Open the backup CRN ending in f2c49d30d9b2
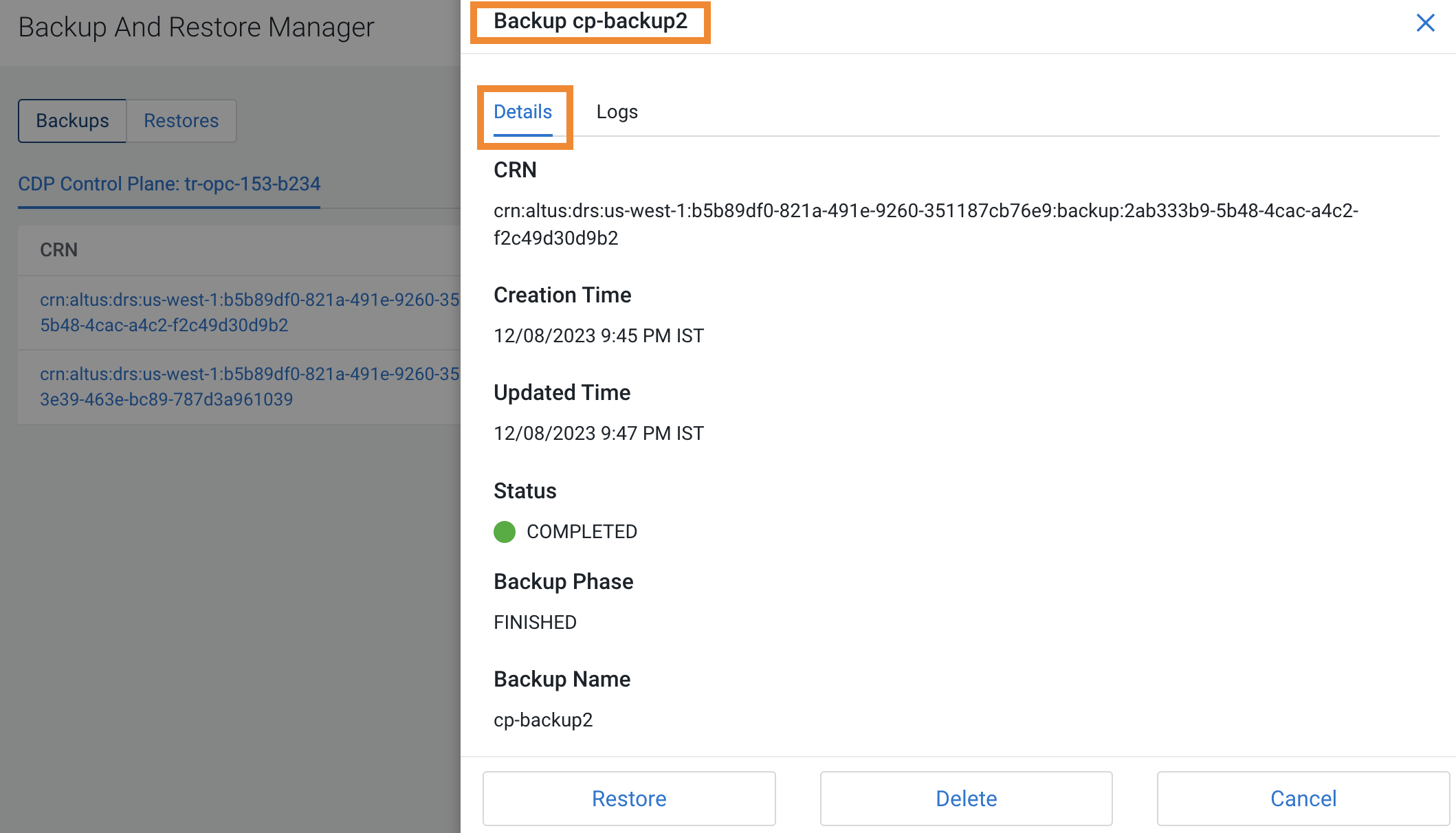 247,313
